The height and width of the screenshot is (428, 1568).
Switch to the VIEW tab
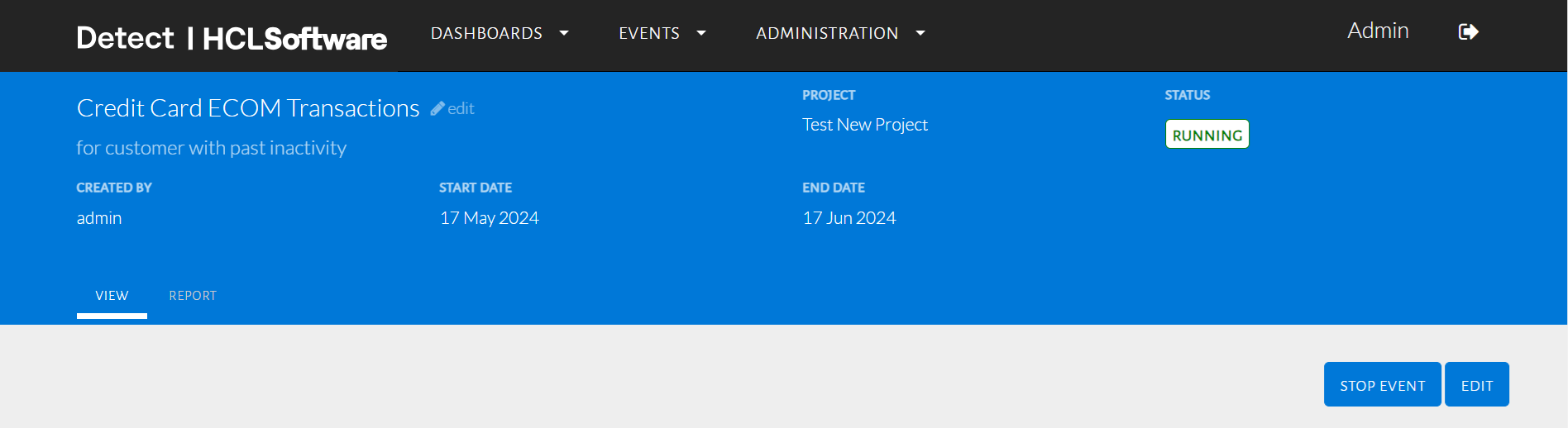[112, 296]
